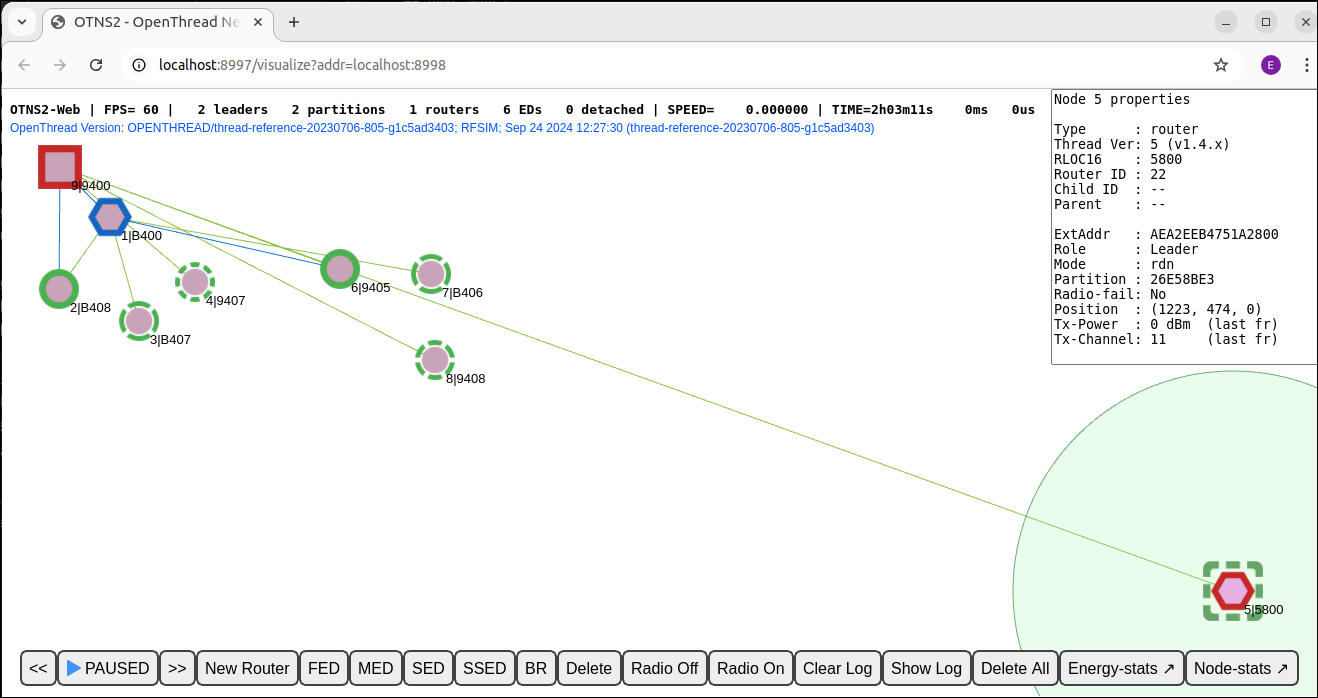Expand the tab search chevron

pos(21,22)
